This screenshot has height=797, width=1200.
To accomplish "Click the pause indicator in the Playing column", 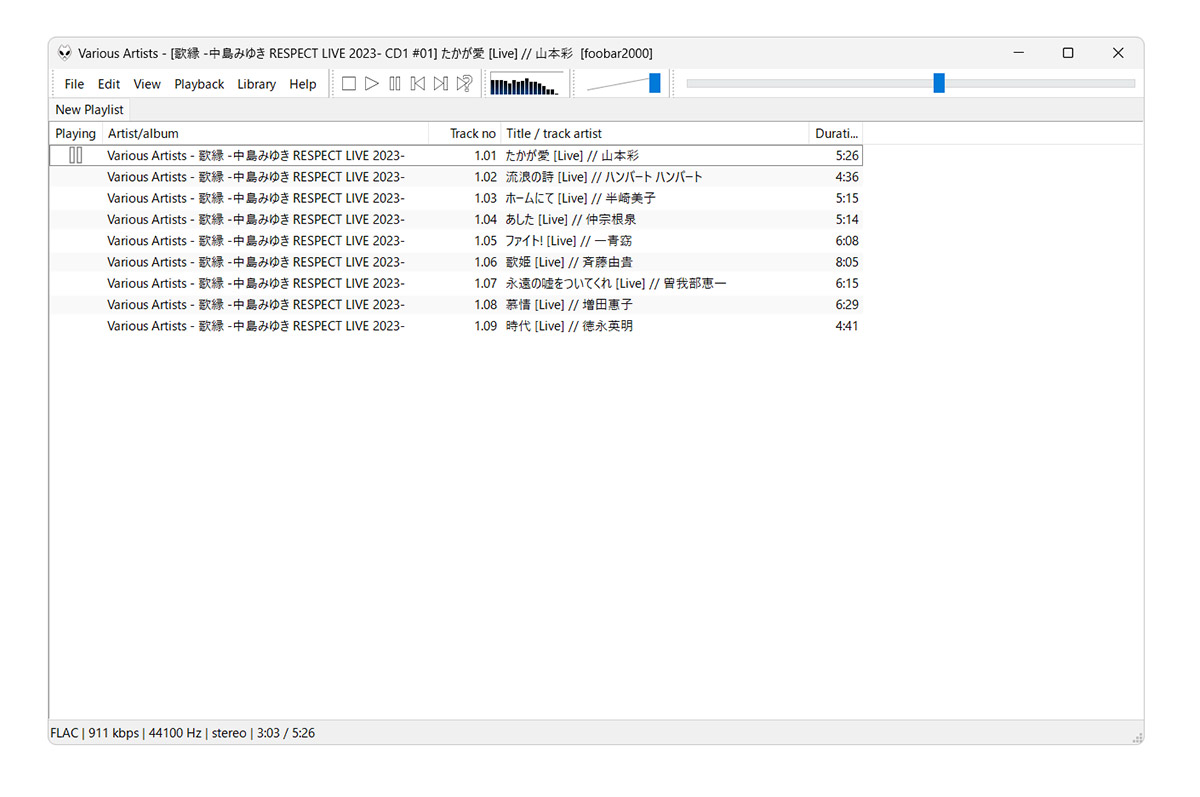I will [76, 155].
